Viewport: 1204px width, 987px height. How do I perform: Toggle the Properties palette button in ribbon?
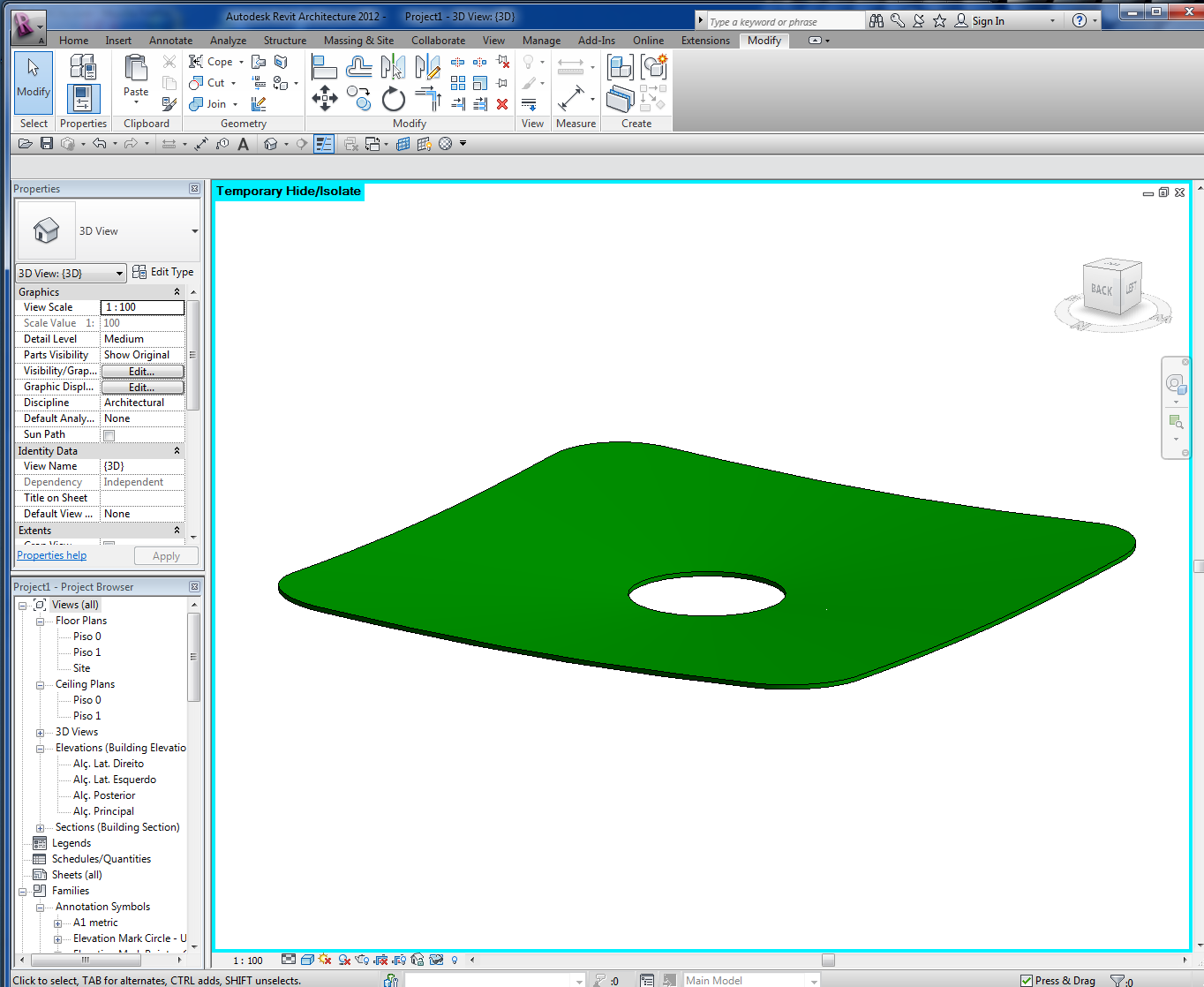[x=83, y=99]
